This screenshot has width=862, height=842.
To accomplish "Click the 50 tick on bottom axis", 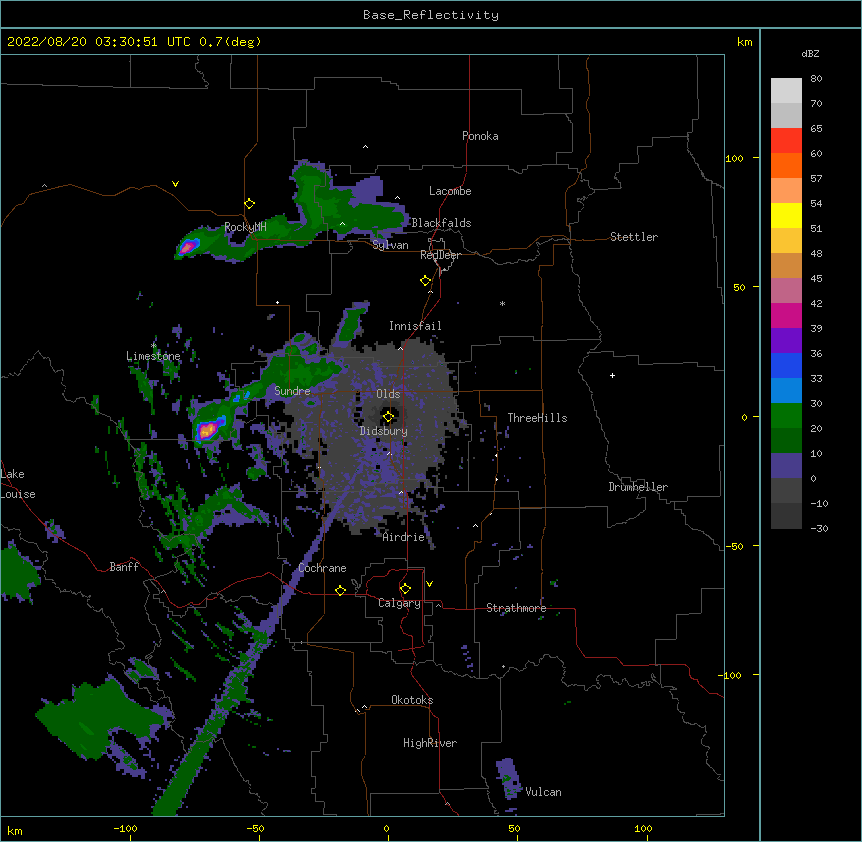I will (x=514, y=828).
